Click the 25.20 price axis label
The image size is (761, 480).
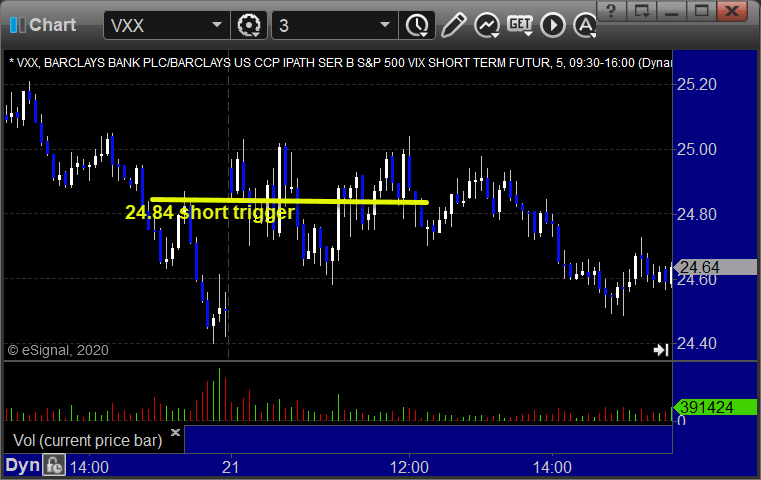(x=696, y=84)
